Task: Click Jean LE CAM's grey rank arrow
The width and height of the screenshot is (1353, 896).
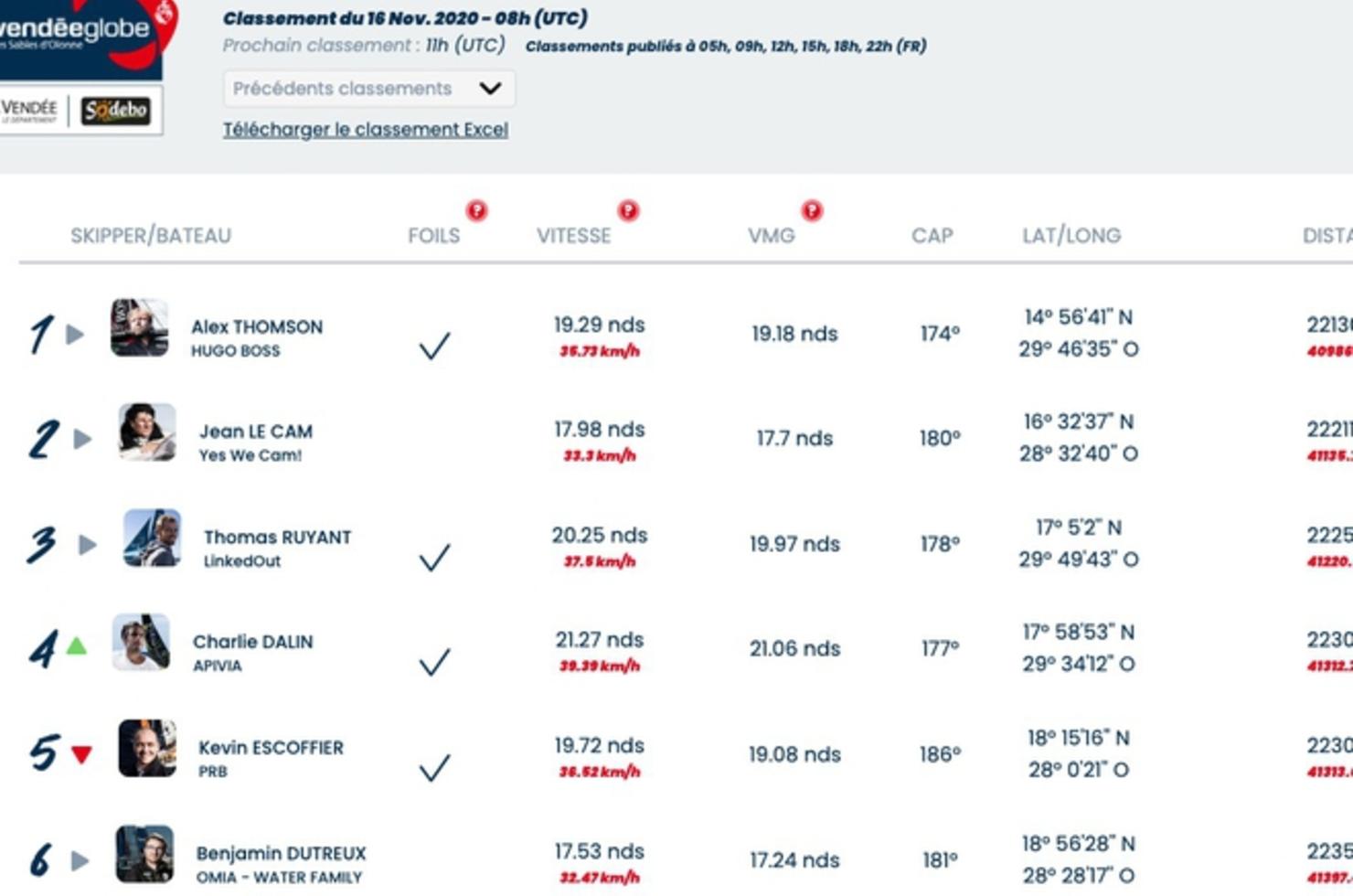Action: [x=83, y=439]
